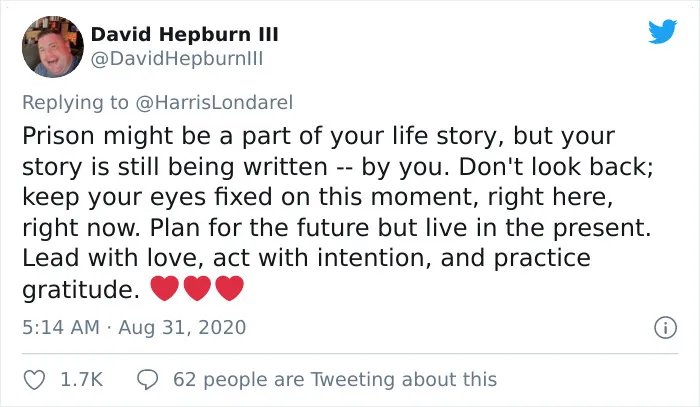This screenshot has width=700, height=407.
Task: Click the 5:14 AM time text
Action: 61,327
